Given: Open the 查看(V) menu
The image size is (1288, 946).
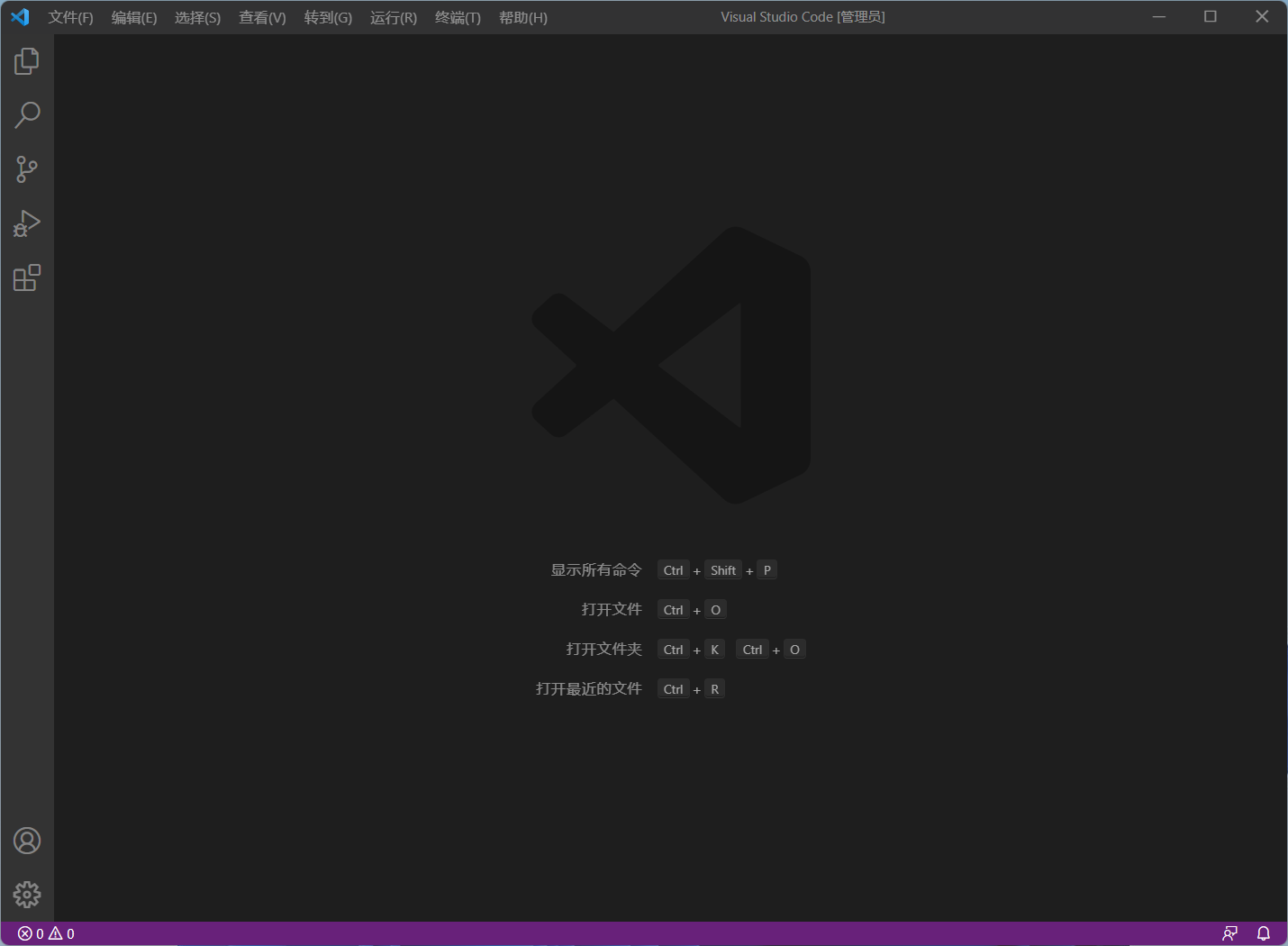Looking at the screenshot, I should tap(262, 18).
